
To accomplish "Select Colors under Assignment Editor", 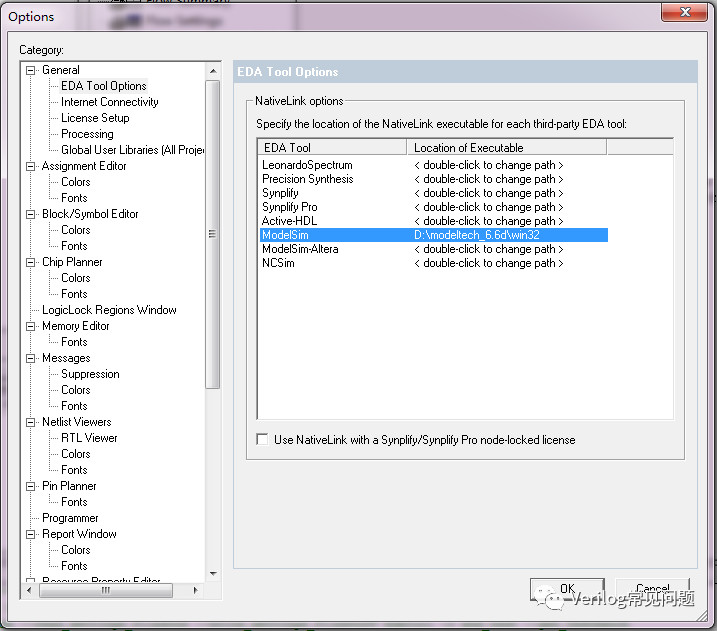I will pyautogui.click(x=76, y=182).
